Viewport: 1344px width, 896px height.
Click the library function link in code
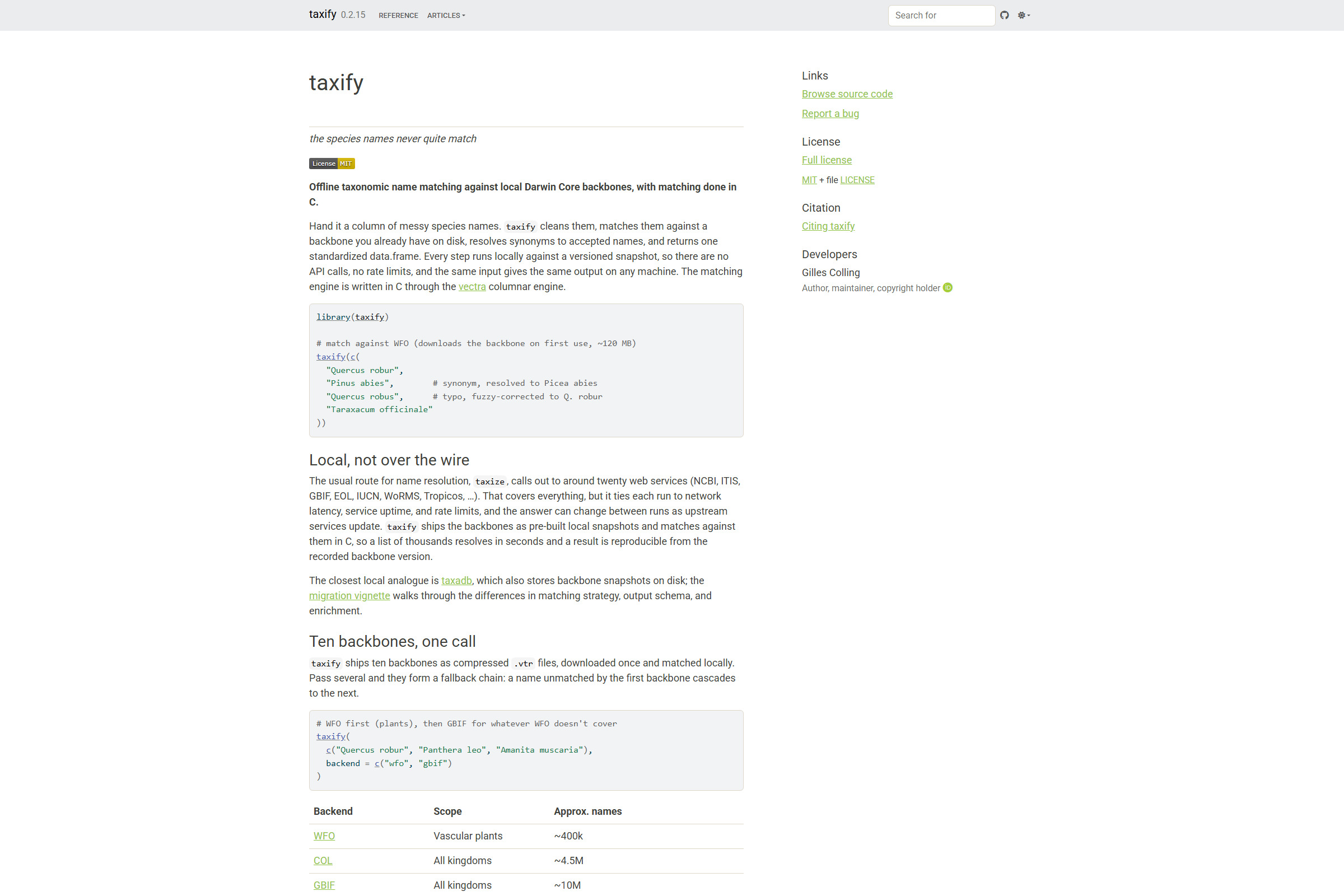333,317
